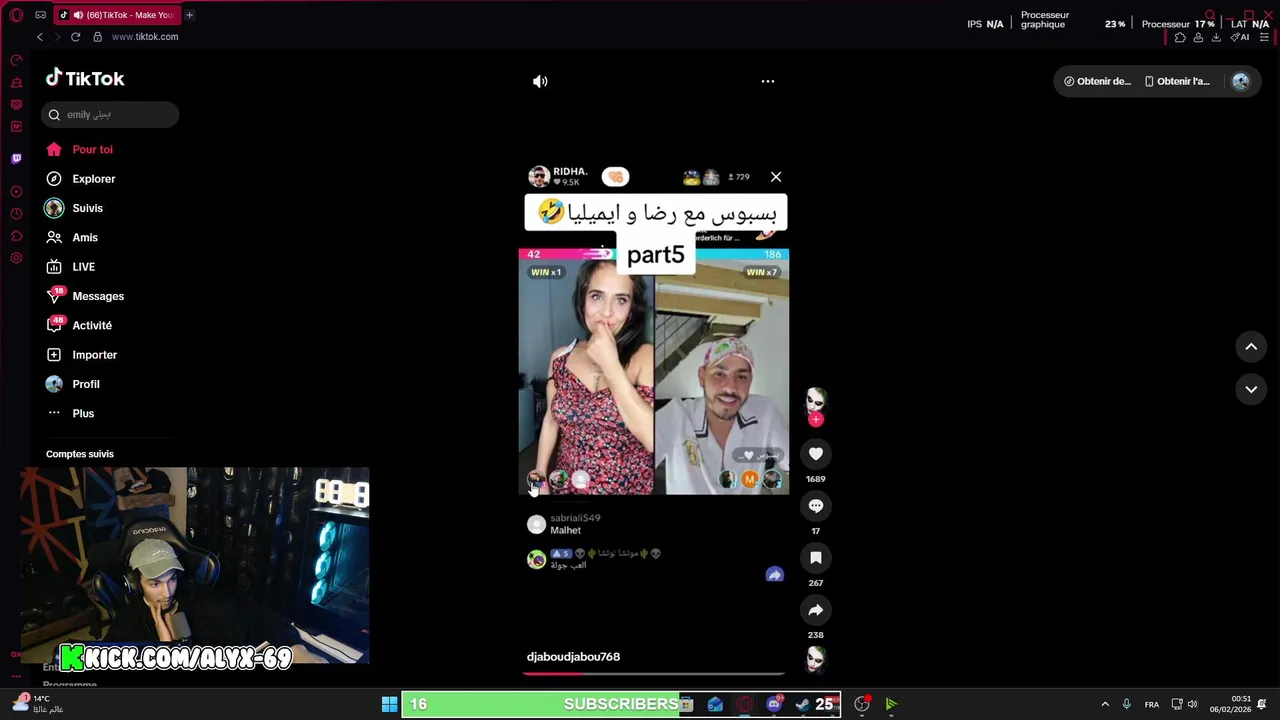Click the sabriali549 comment in the video
Image resolution: width=1280 pixels, height=720 pixels.
pyautogui.click(x=564, y=524)
